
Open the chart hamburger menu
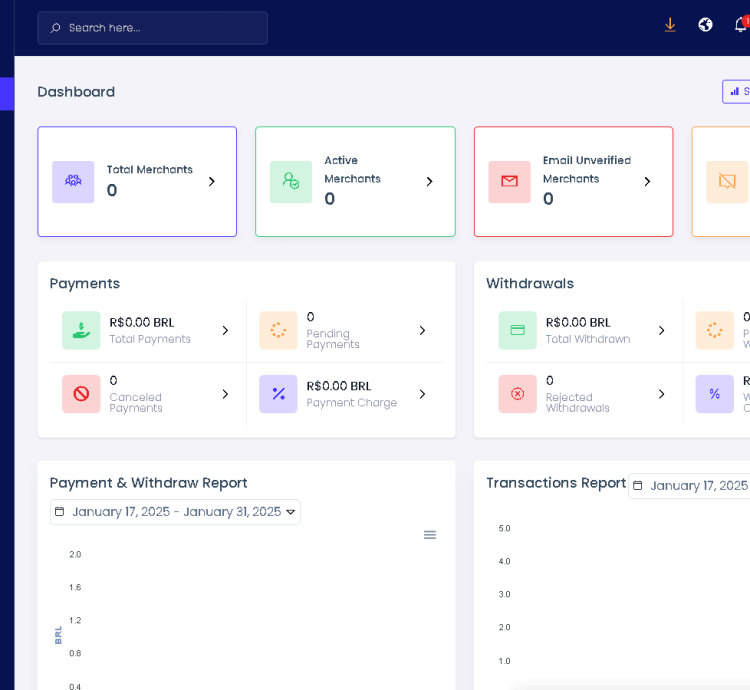(430, 535)
